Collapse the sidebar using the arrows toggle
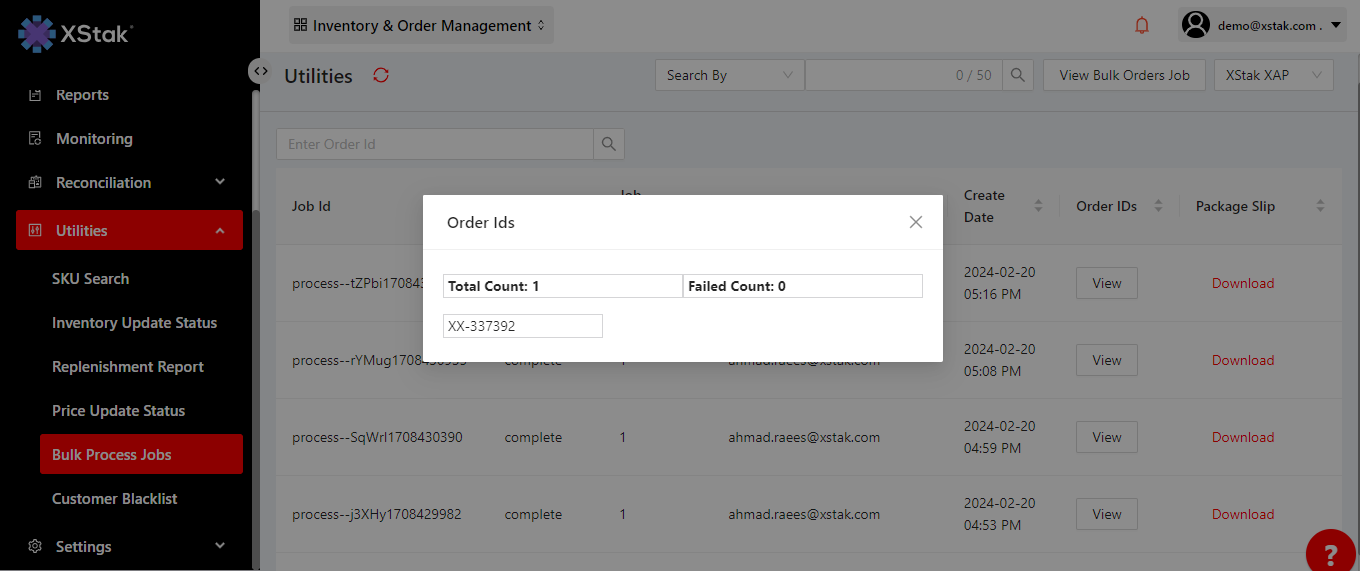The width and height of the screenshot is (1360, 571). coord(260,71)
